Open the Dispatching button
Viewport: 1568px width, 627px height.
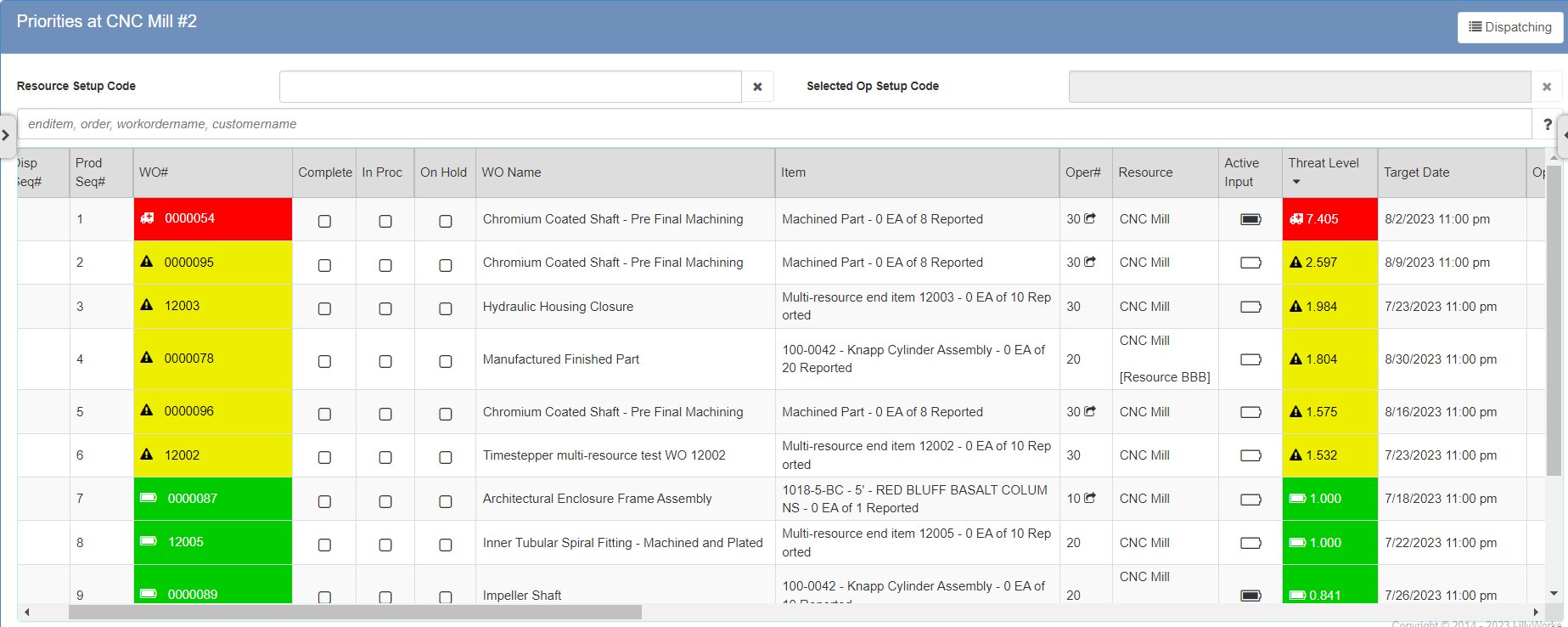click(x=1509, y=27)
